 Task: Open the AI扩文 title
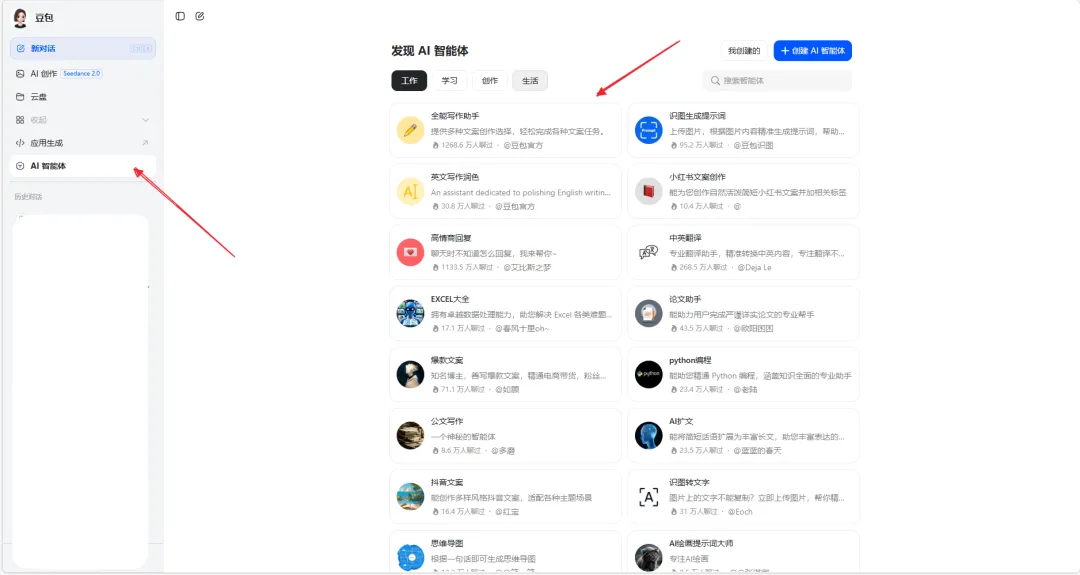point(681,421)
